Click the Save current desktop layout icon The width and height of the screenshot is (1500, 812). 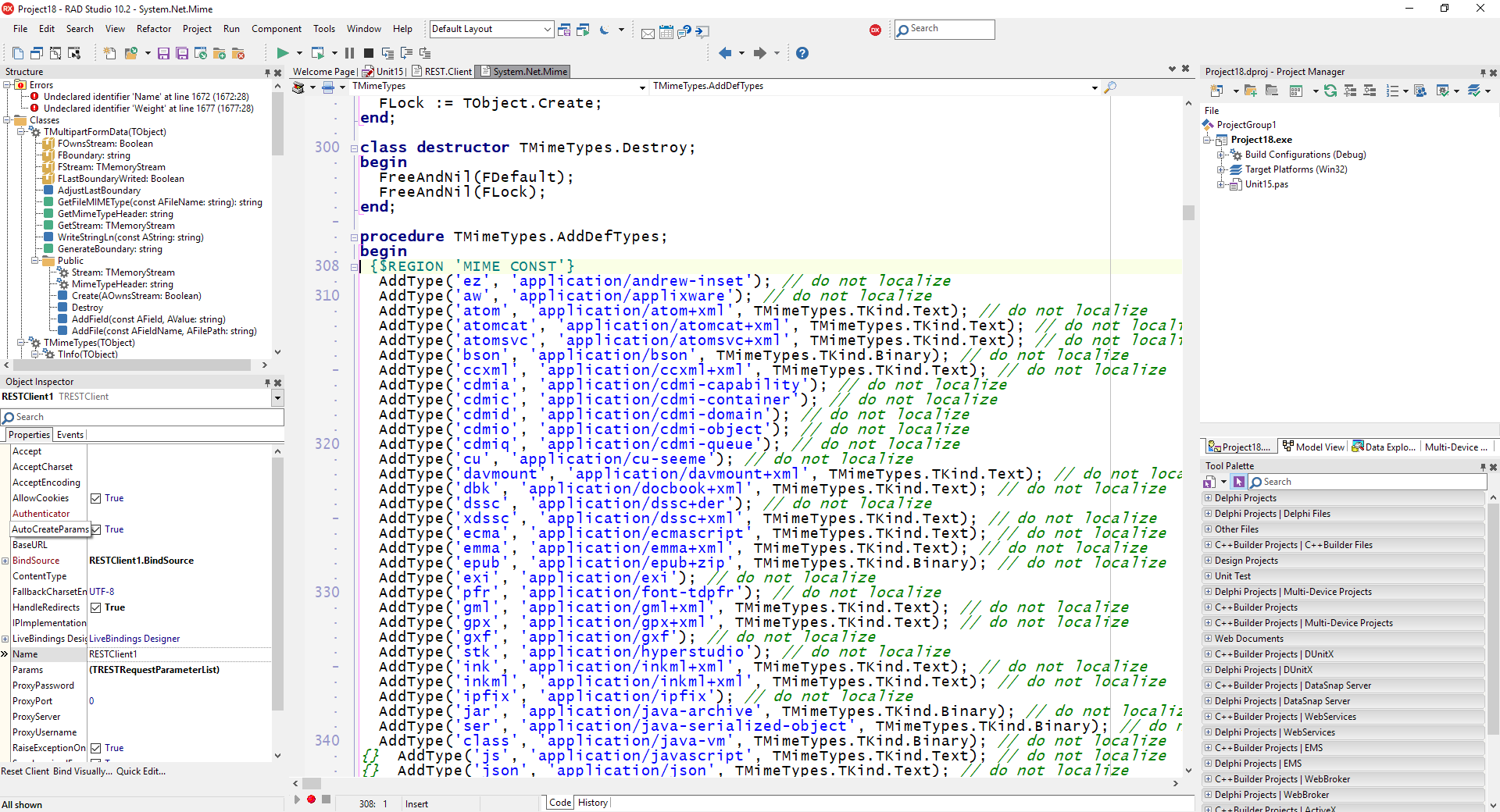point(565,30)
